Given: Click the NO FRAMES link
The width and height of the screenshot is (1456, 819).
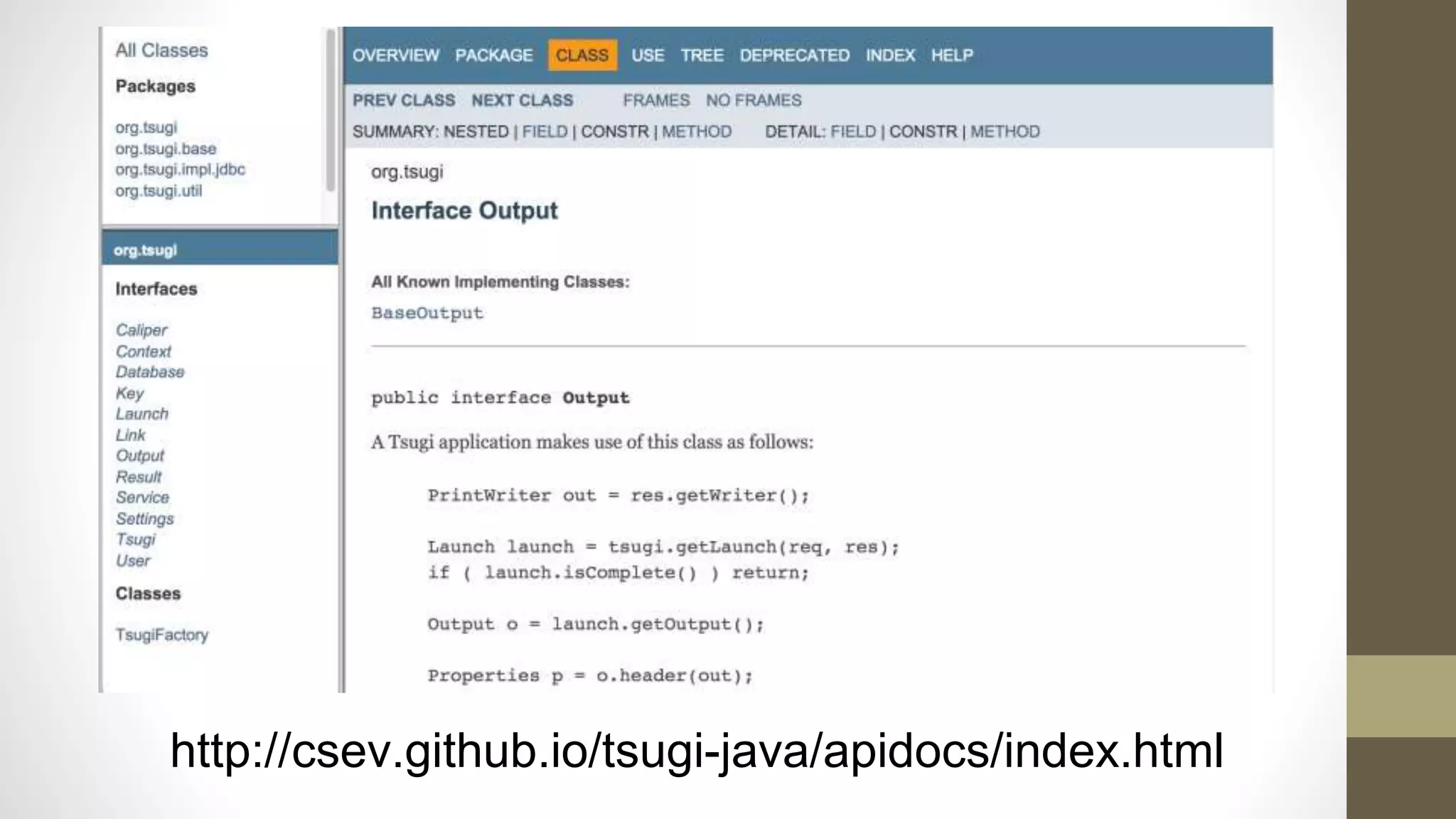Looking at the screenshot, I should tap(754, 100).
